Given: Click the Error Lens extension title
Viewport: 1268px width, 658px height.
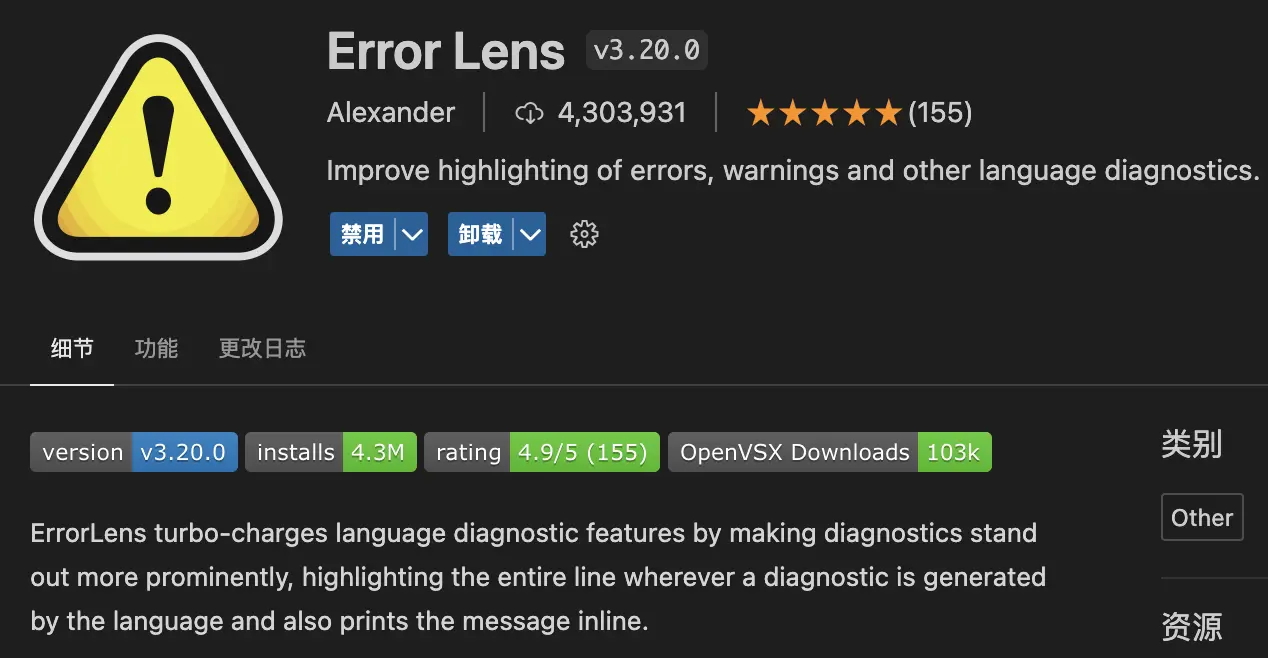Looking at the screenshot, I should pos(446,50).
